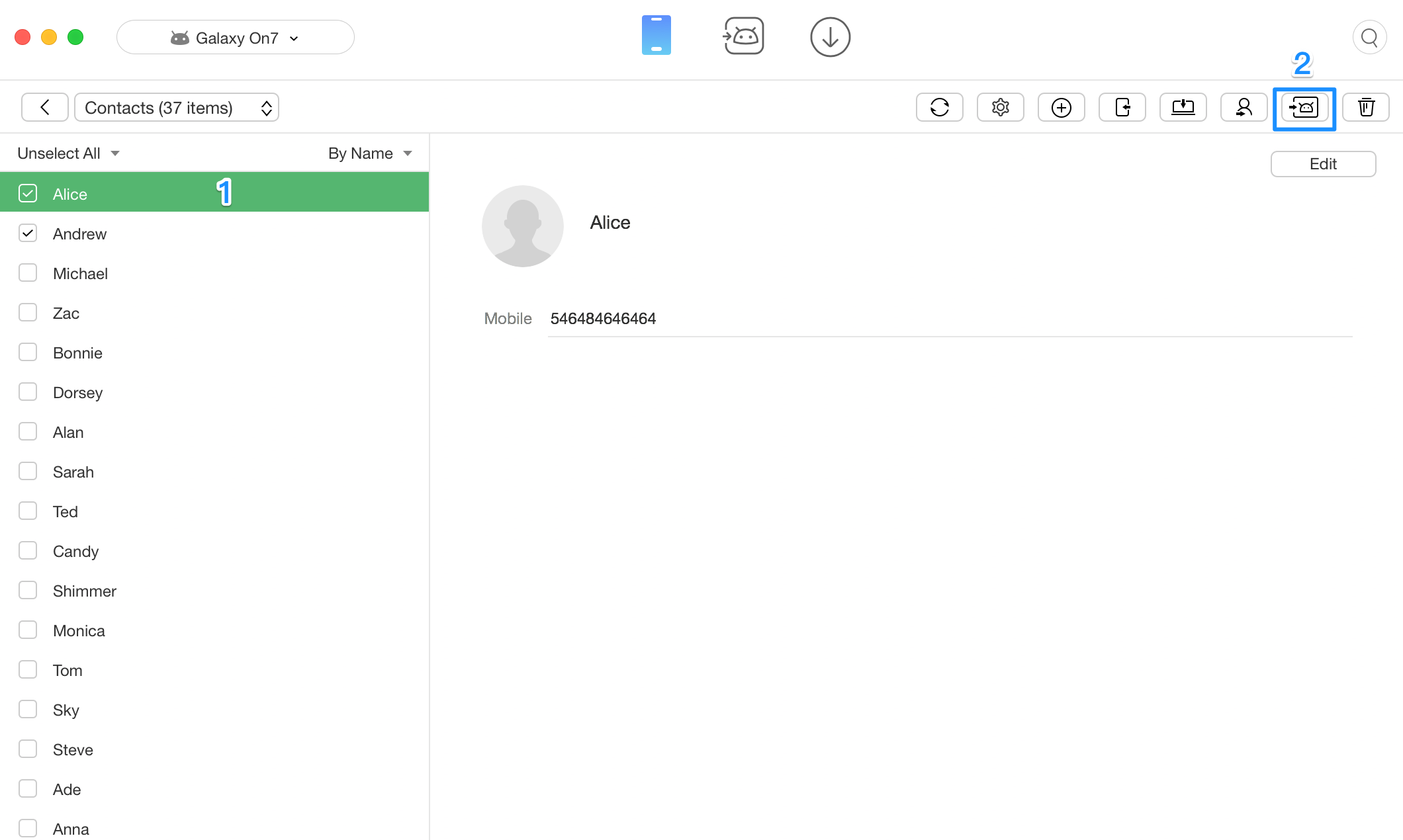Check the Sky checkbox
The height and width of the screenshot is (840, 1403).
click(28, 709)
